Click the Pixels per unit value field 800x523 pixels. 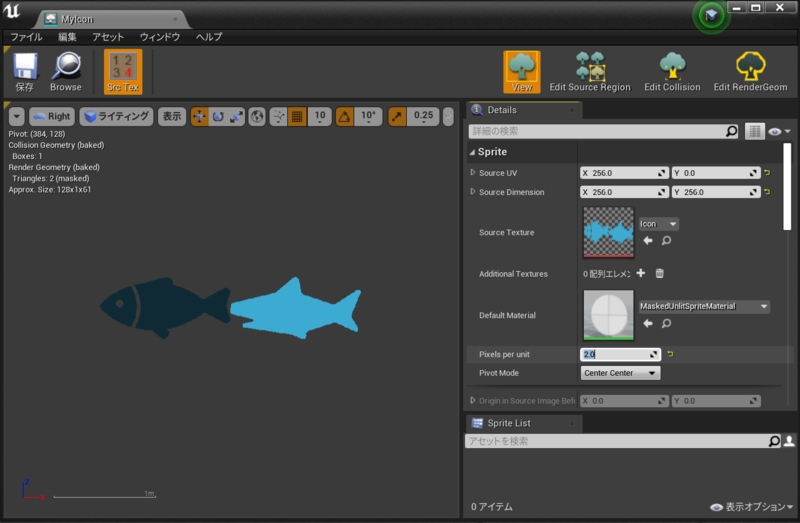pos(620,354)
